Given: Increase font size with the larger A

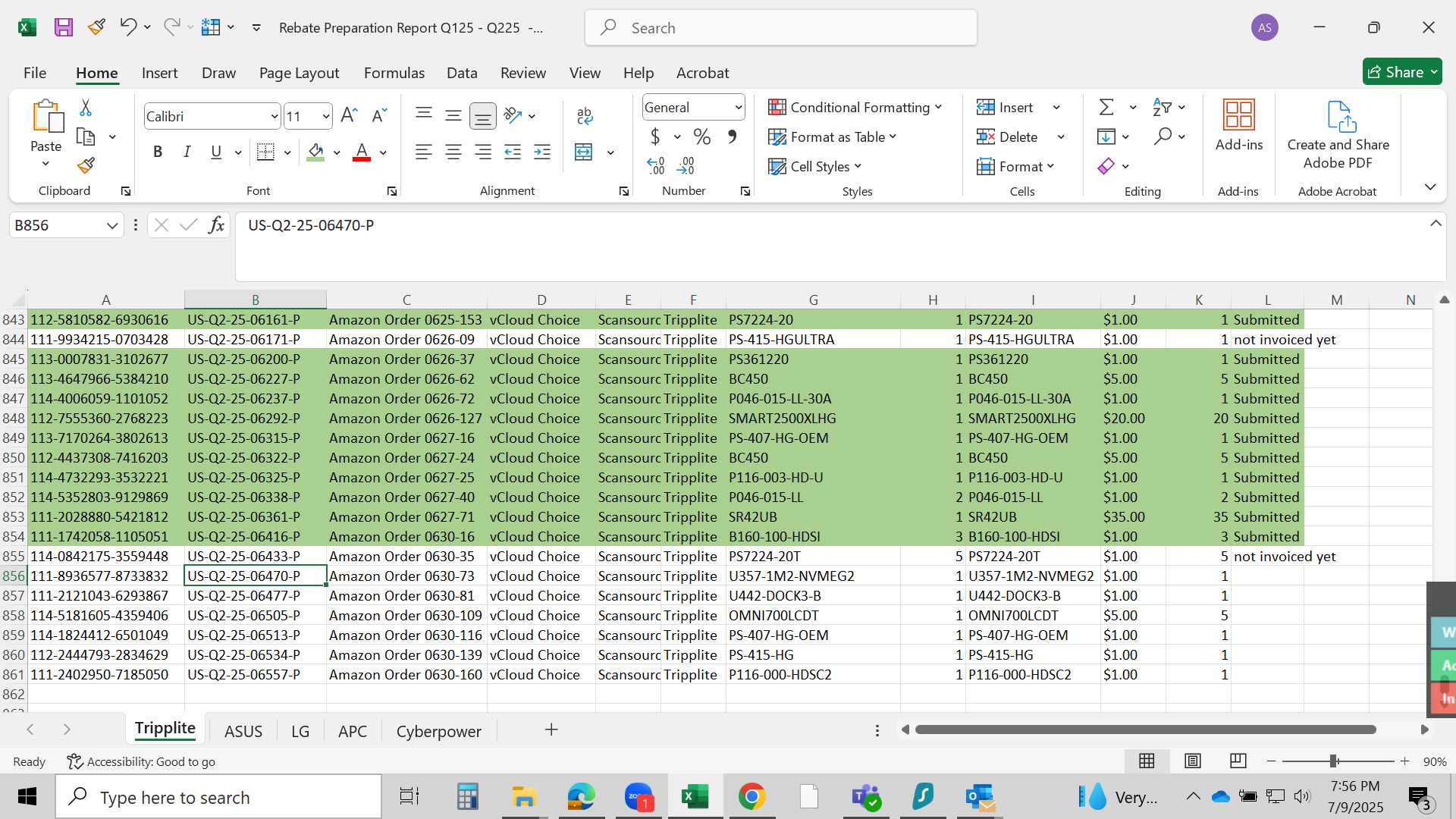Looking at the screenshot, I should click(349, 116).
